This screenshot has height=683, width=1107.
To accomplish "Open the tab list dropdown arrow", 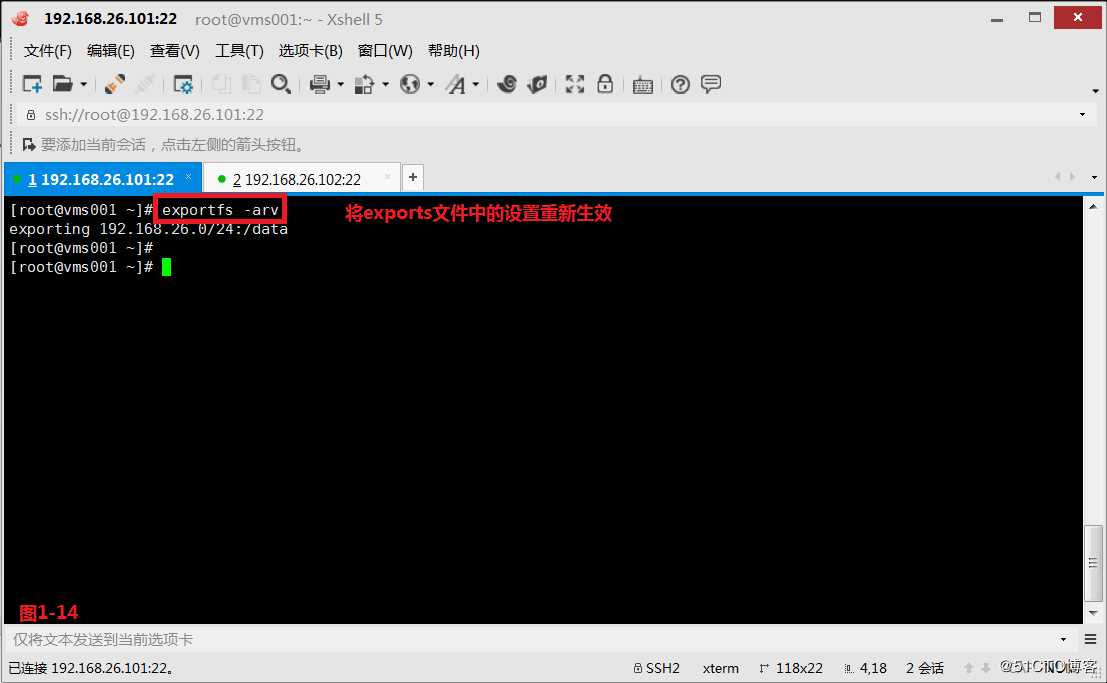I will pyautogui.click(x=1094, y=177).
